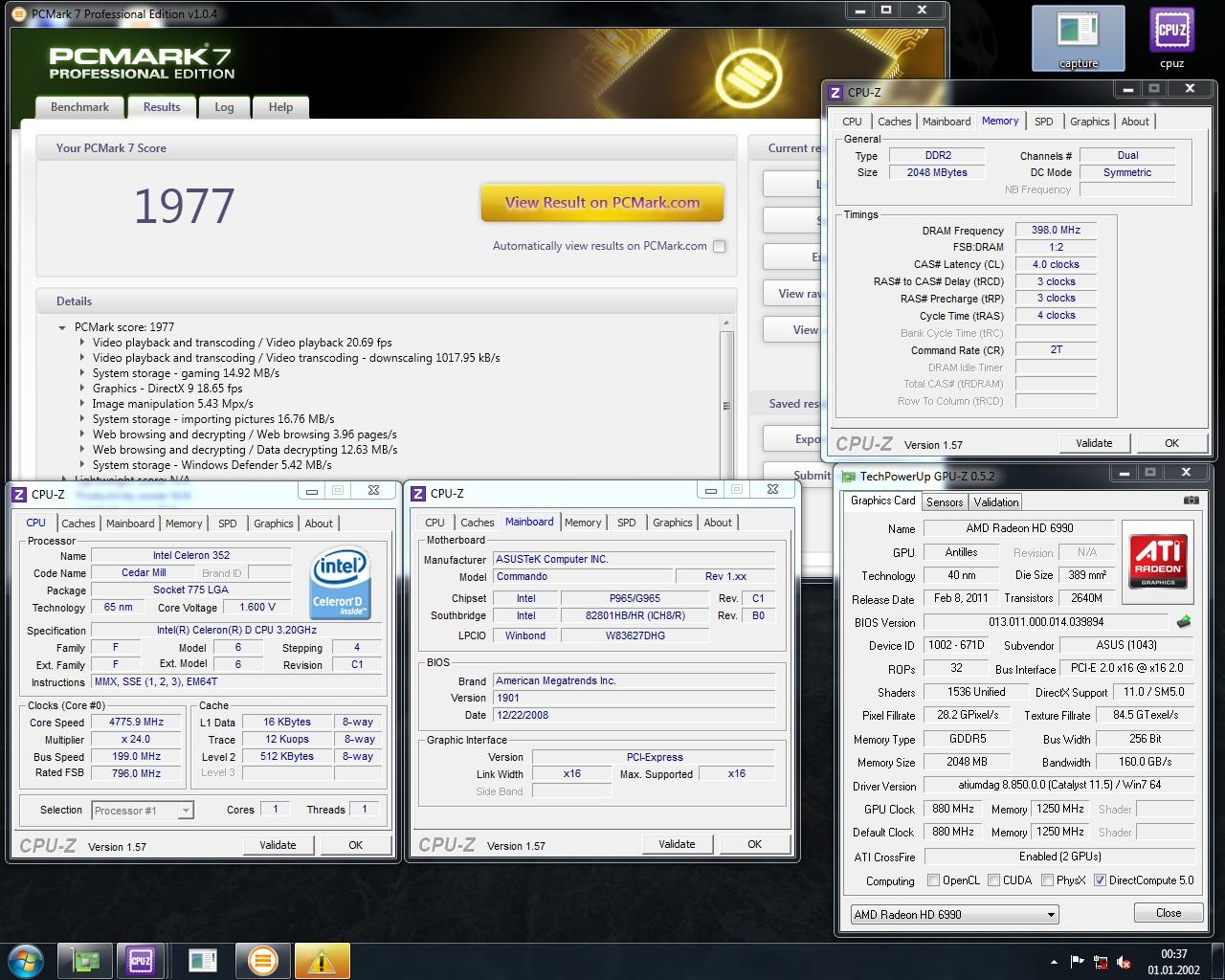Image resolution: width=1225 pixels, height=980 pixels.
Task: Open the Processor #1 selection dropdown
Action: click(x=143, y=811)
